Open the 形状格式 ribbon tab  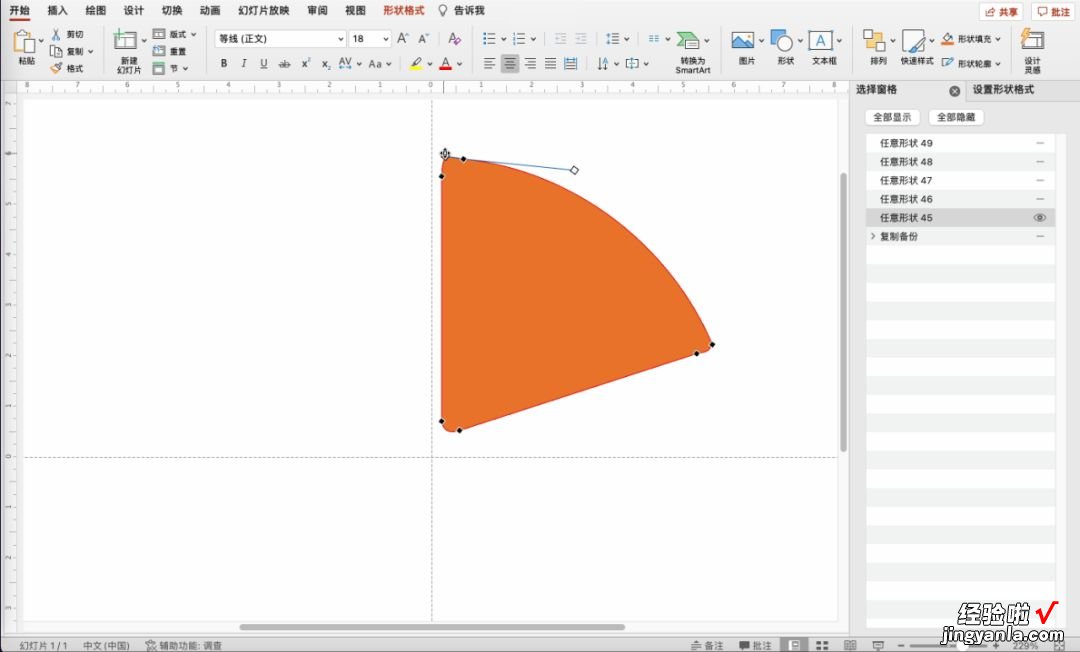pos(404,10)
